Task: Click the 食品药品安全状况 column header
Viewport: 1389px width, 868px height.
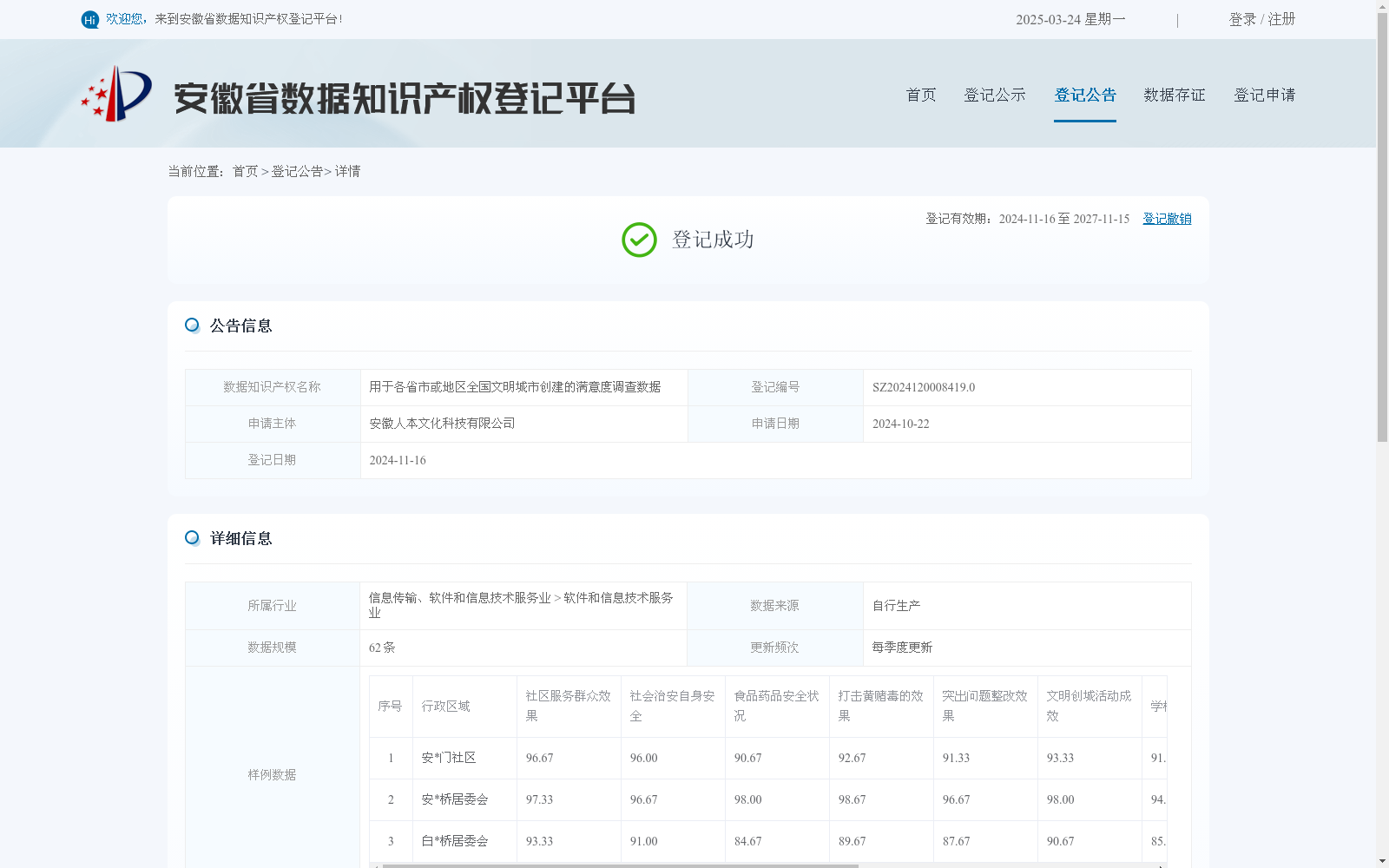Action: point(777,706)
